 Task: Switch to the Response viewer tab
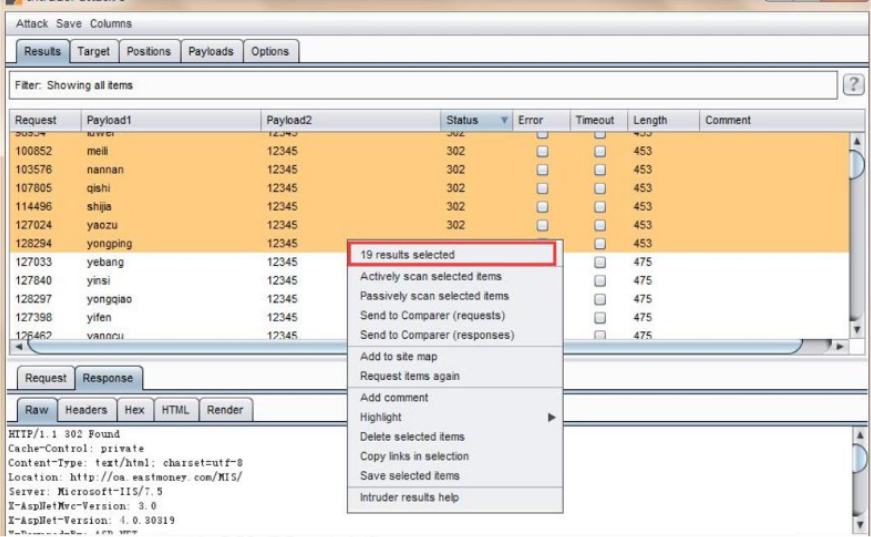pos(108,378)
